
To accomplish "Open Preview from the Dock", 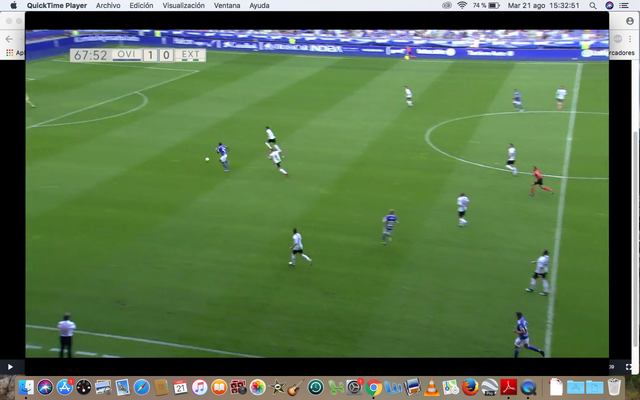I will pos(103,387).
